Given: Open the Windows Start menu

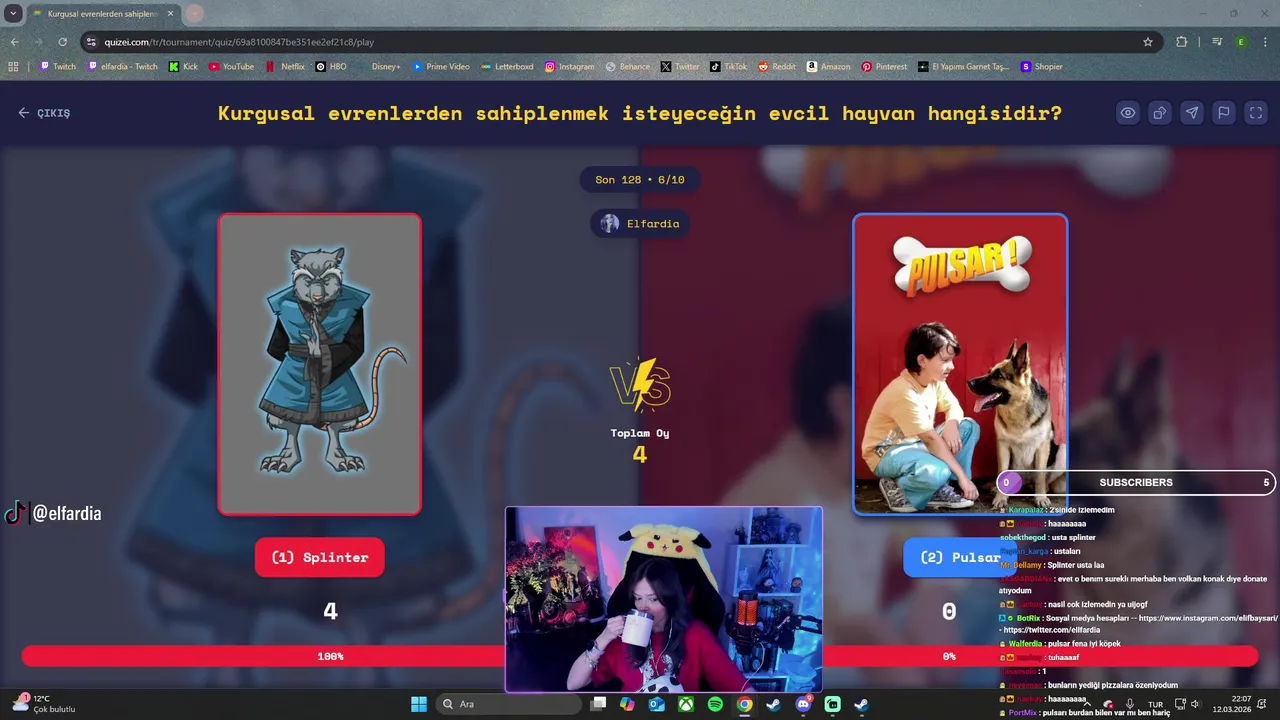Looking at the screenshot, I should (x=418, y=704).
